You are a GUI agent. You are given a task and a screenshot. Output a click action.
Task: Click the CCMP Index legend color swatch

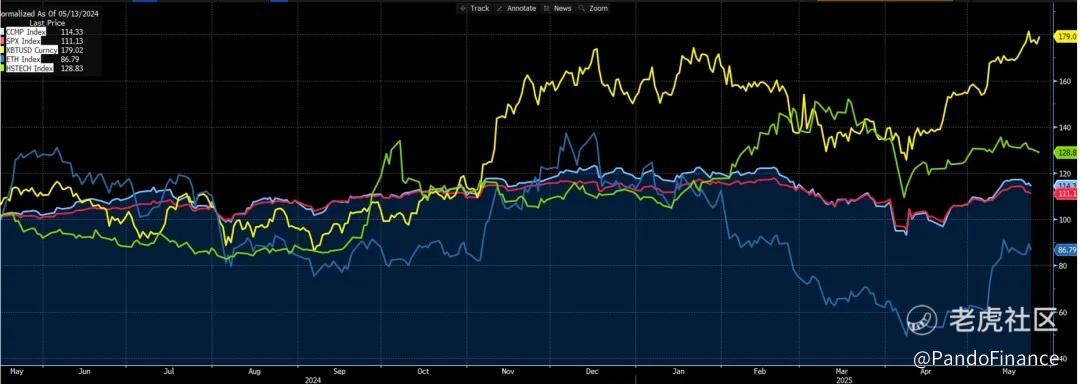[x=3, y=32]
